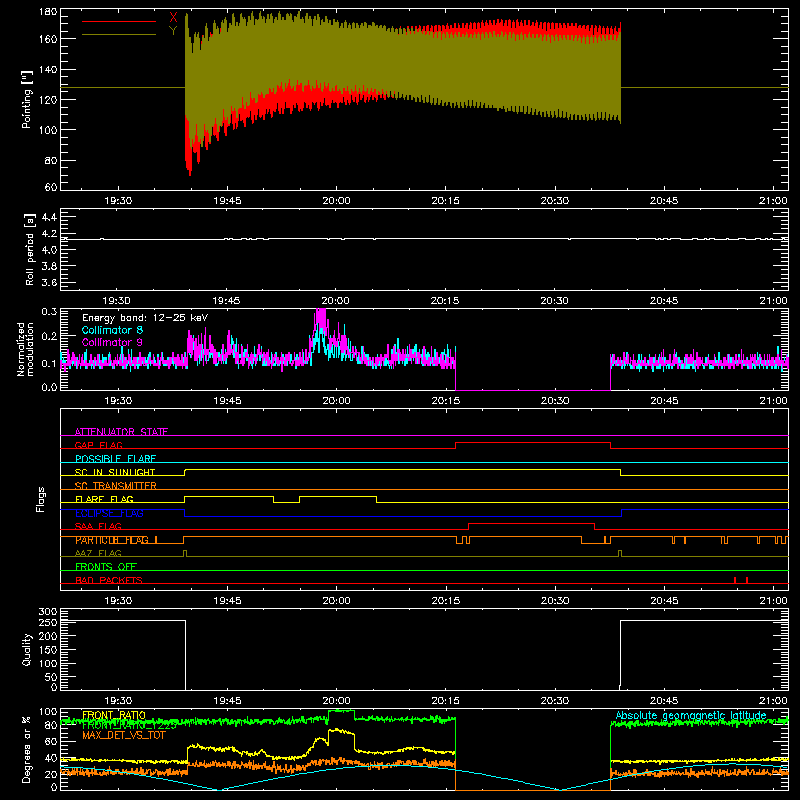Click 20:15 under the Roll period plot

(x=444, y=301)
